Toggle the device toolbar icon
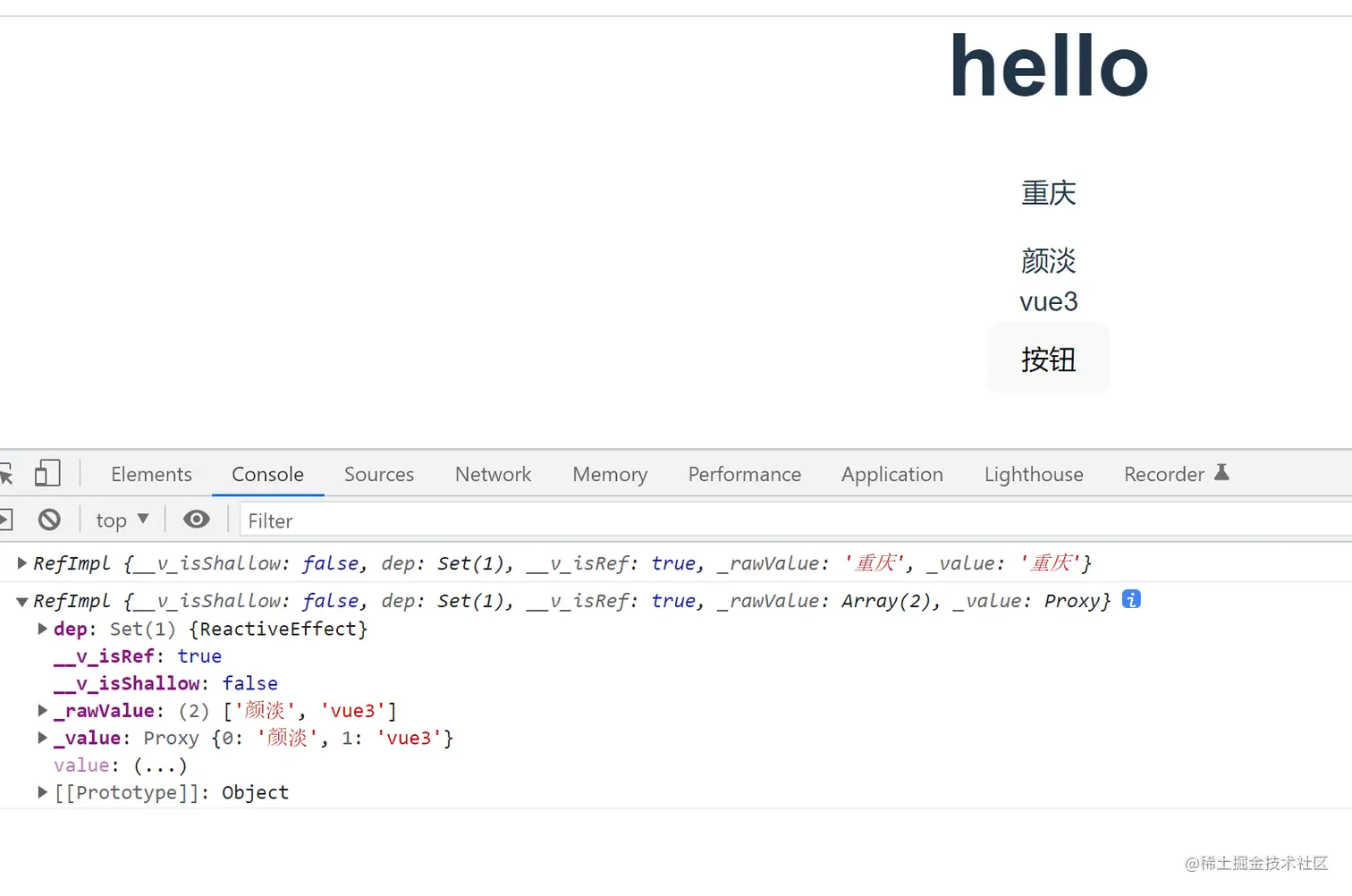1352x896 pixels. 47,473
